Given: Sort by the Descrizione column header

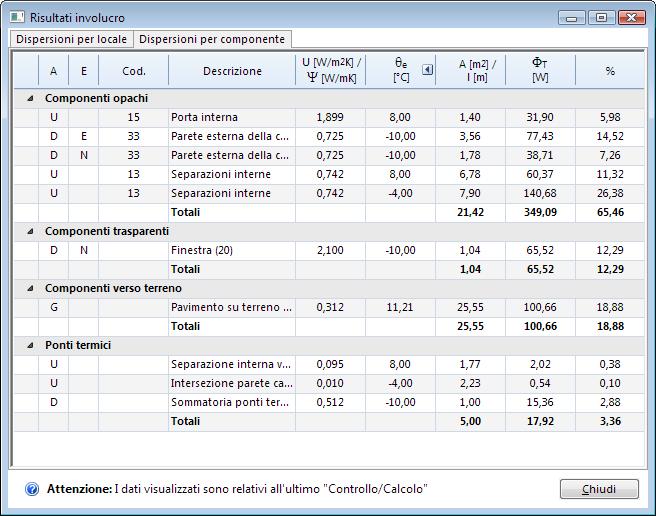Looking at the screenshot, I should coord(232,71).
